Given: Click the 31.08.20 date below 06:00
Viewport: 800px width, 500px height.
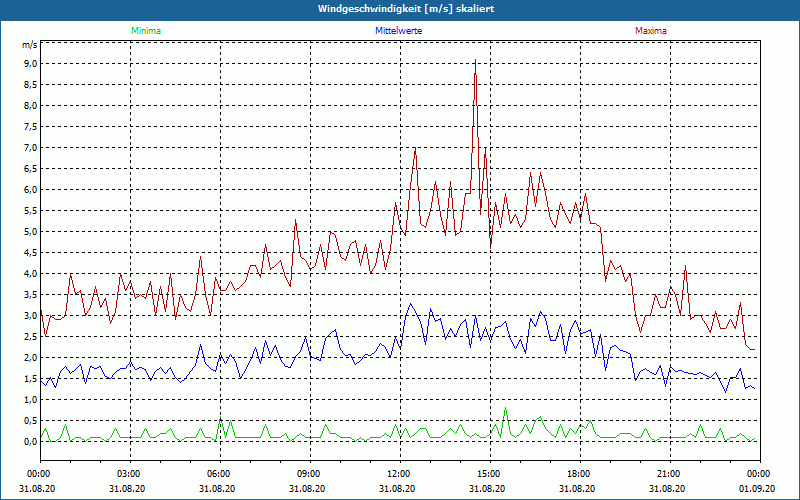Looking at the screenshot, I should click(217, 488).
